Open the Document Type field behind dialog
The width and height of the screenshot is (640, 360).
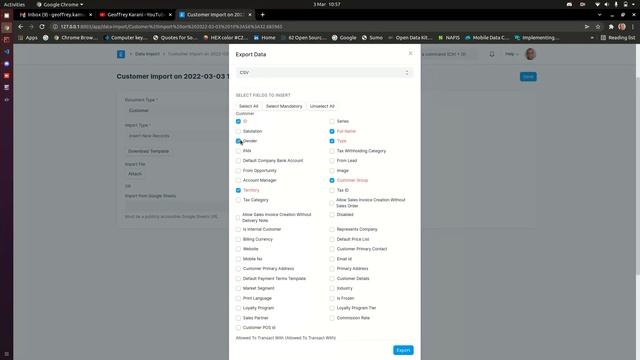(176, 111)
